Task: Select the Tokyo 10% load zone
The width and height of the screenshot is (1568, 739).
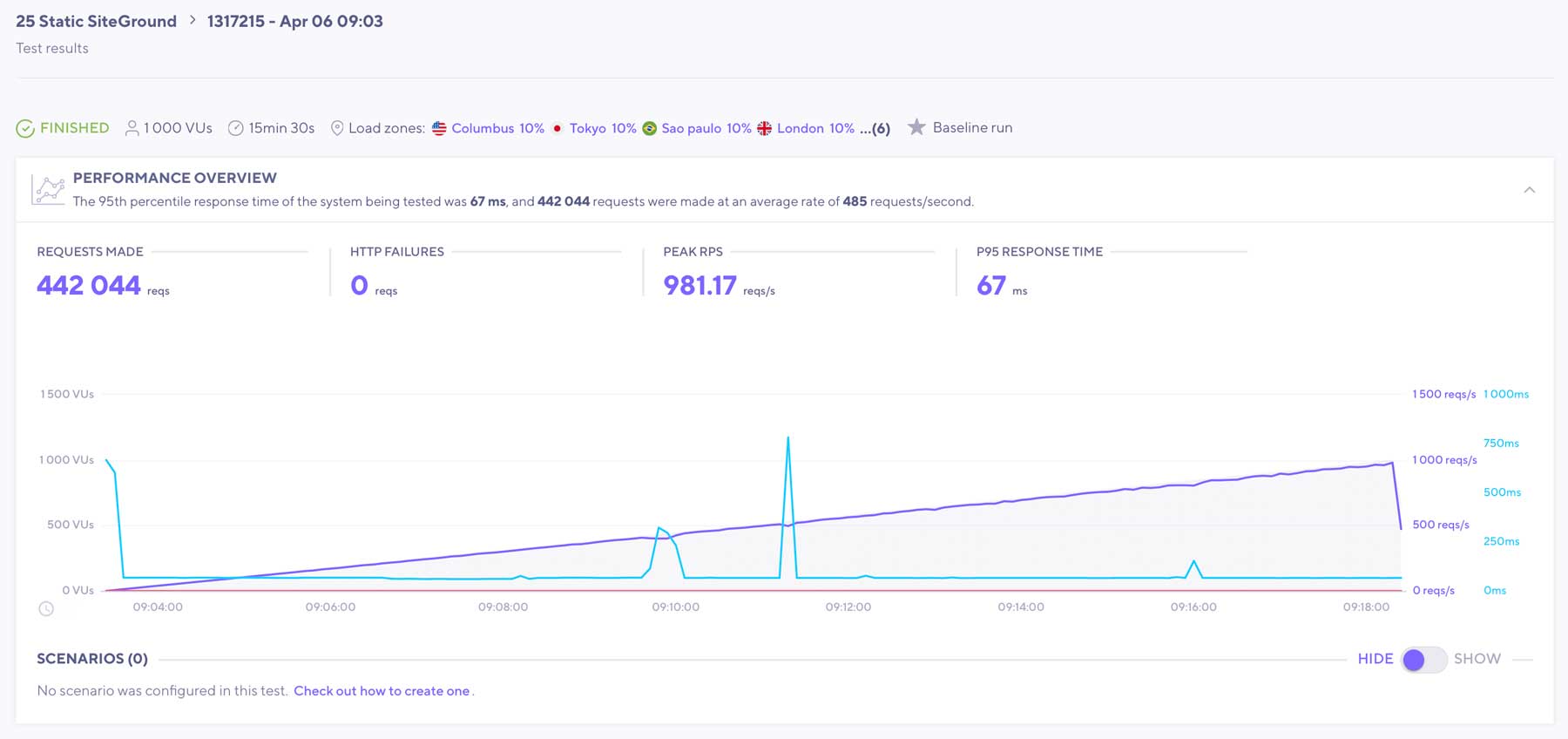Action: (x=602, y=128)
